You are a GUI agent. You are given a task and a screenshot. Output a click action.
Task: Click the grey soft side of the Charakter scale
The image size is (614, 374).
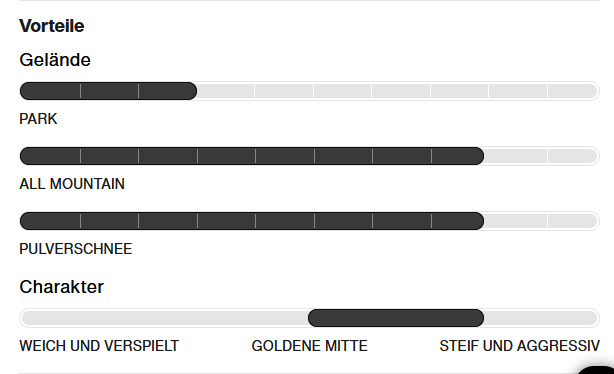tap(164, 318)
